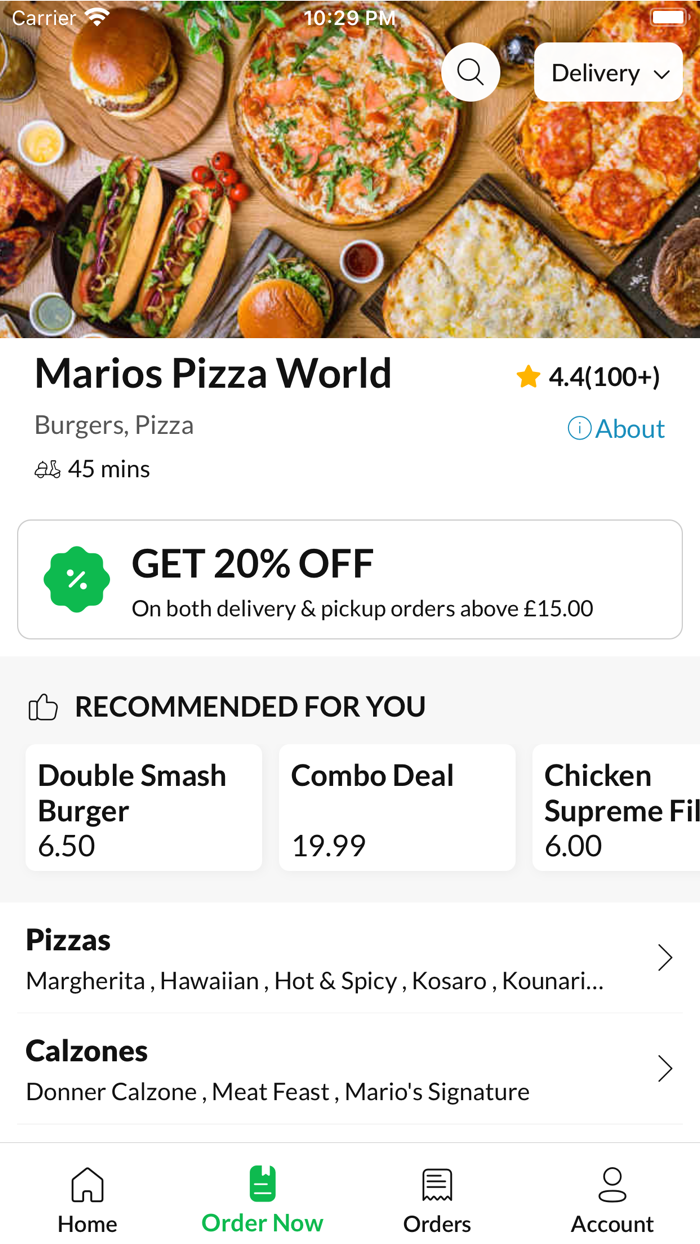Click the thumbs up recommendation icon
This screenshot has height=1244, width=700.
point(42,706)
